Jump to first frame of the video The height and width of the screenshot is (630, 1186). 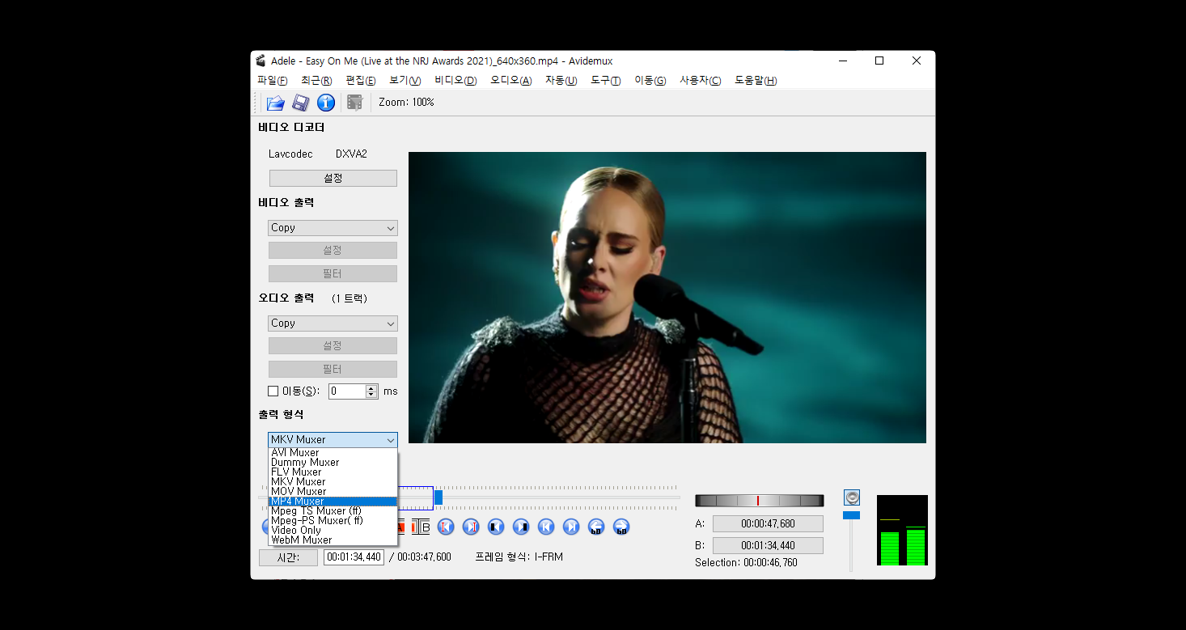click(x=546, y=527)
